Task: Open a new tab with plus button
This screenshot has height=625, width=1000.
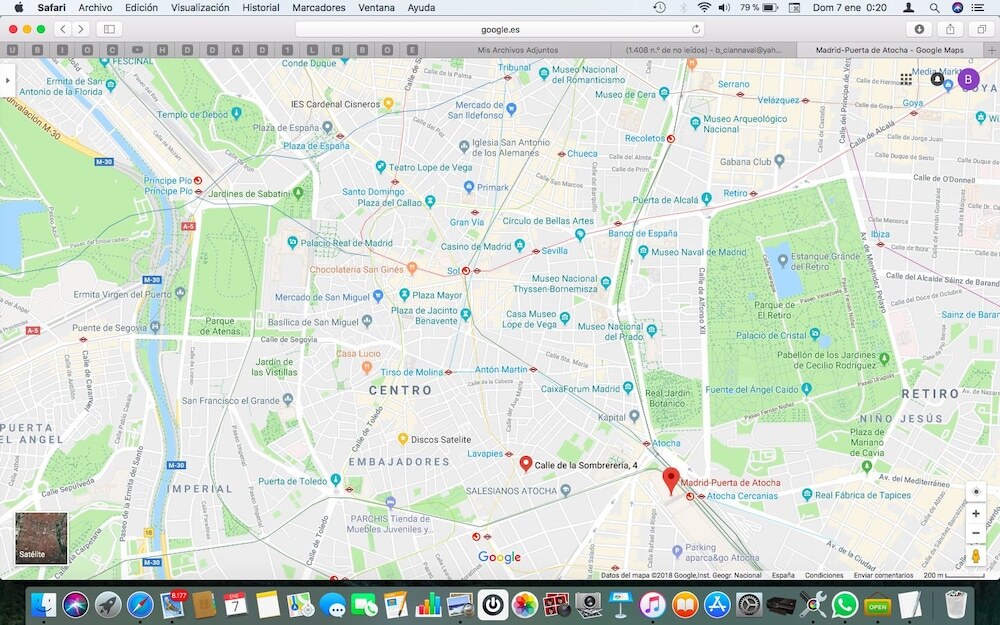Action: coord(991,49)
